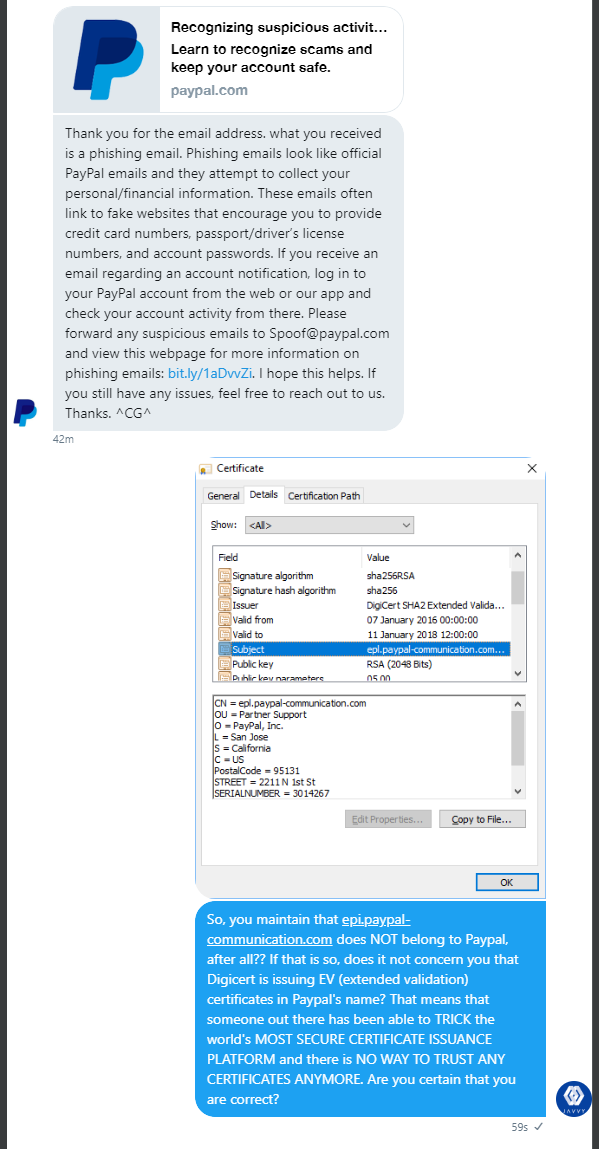This screenshot has height=1149, width=599.
Task: Click the disabled Edit Properties button
Action: click(x=388, y=819)
